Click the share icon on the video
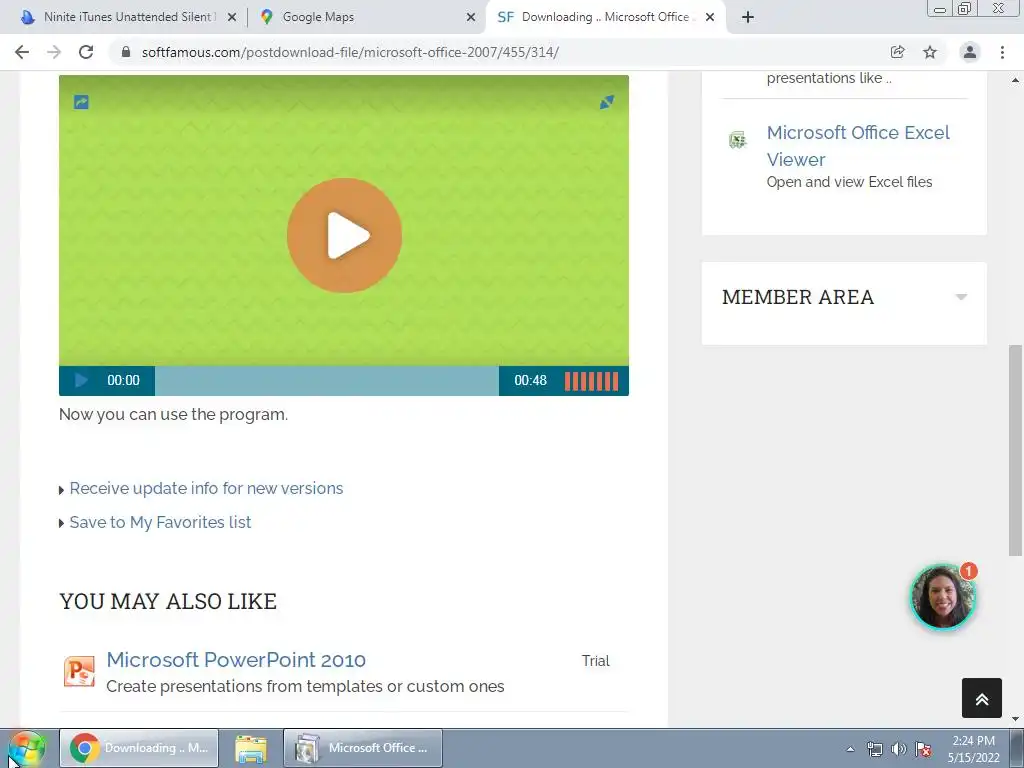The image size is (1024, 768). (81, 102)
